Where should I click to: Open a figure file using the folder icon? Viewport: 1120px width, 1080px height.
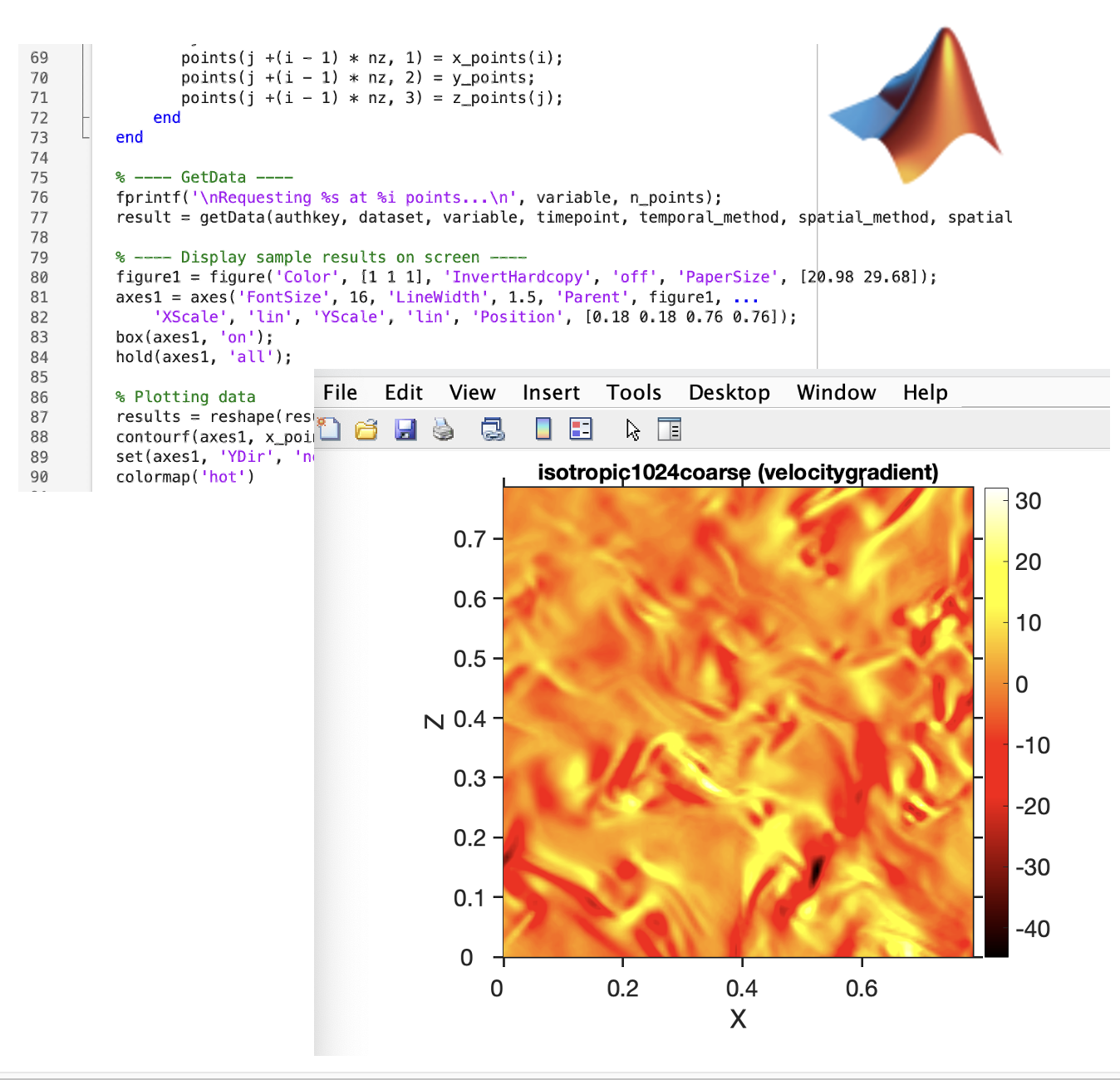point(366,430)
